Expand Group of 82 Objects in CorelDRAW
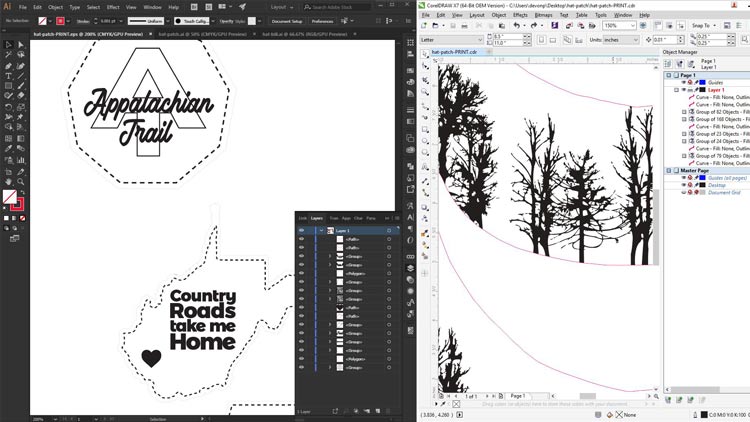This screenshot has height=422, width=750. point(684,112)
